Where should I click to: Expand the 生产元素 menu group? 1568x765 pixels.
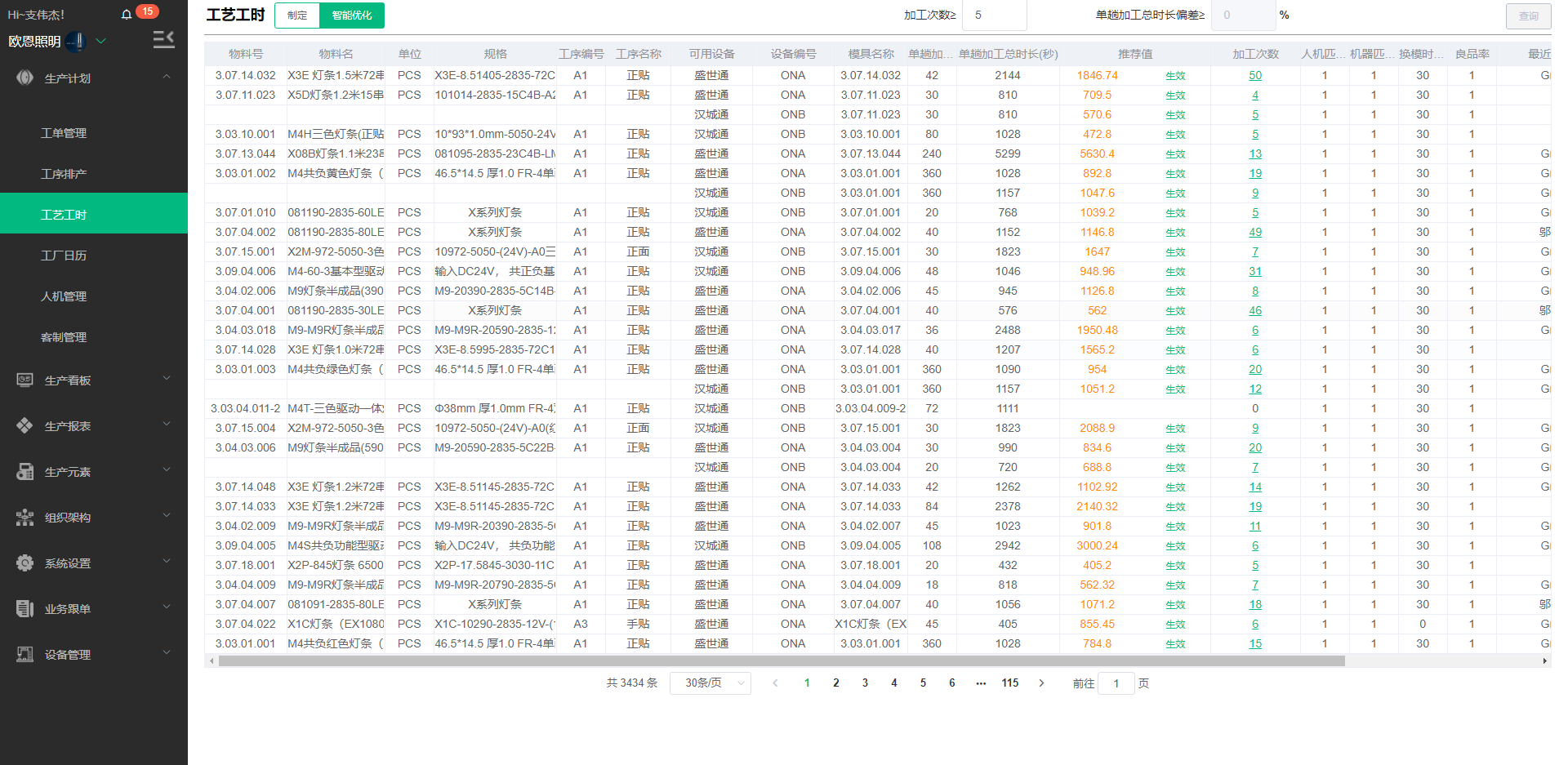coord(167,469)
